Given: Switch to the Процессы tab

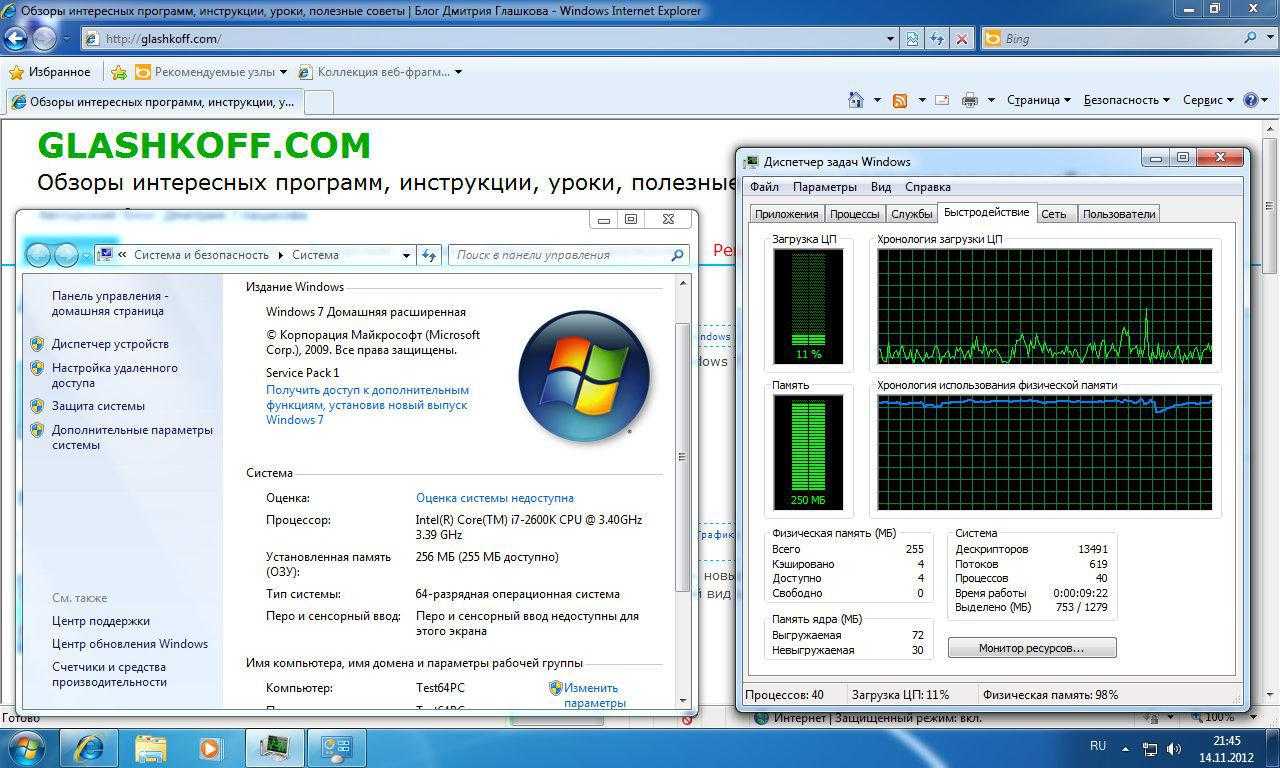Looking at the screenshot, I should [855, 213].
